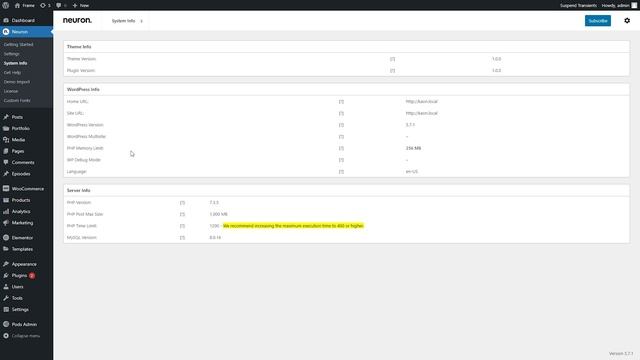Open the Howdy, admin account menu
The image size is (640, 360).
click(x=619, y=5)
